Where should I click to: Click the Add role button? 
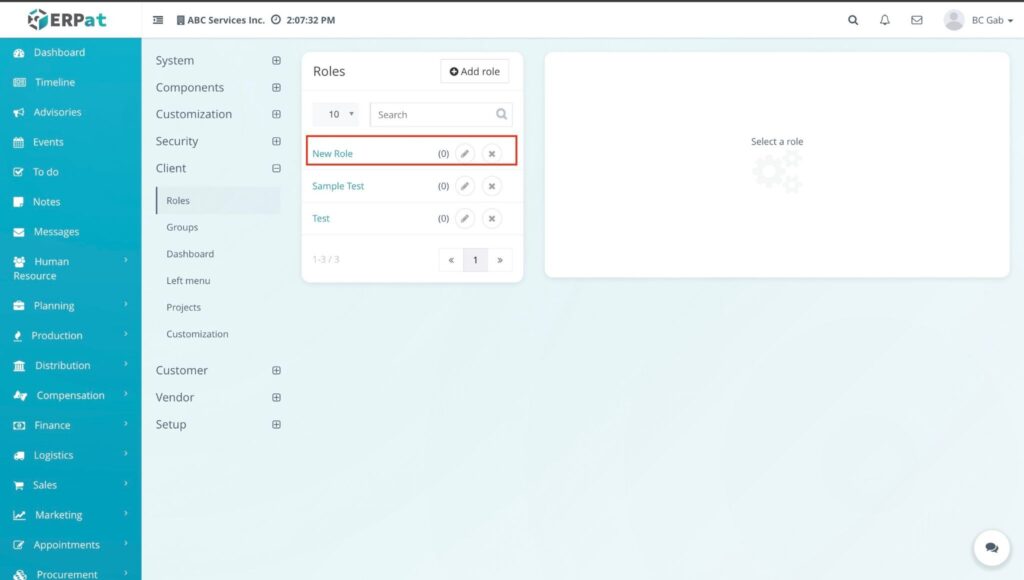click(x=475, y=72)
